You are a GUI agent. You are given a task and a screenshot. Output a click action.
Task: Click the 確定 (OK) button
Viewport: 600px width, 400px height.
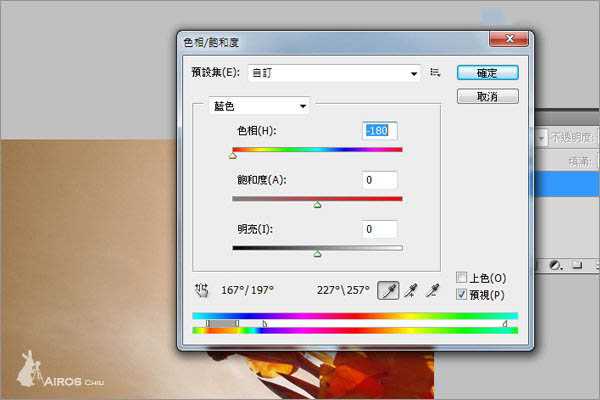pyautogui.click(x=487, y=73)
